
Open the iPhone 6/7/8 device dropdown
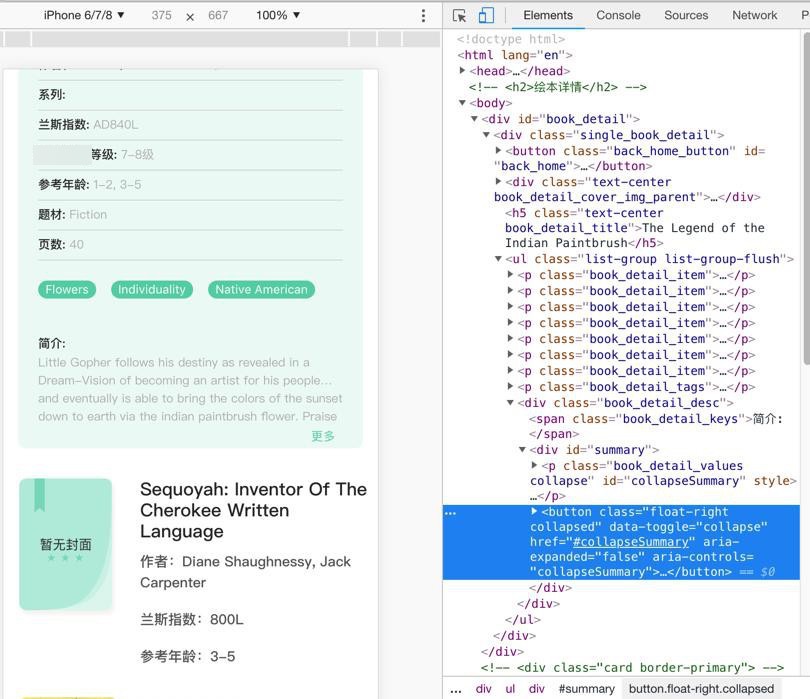click(84, 15)
